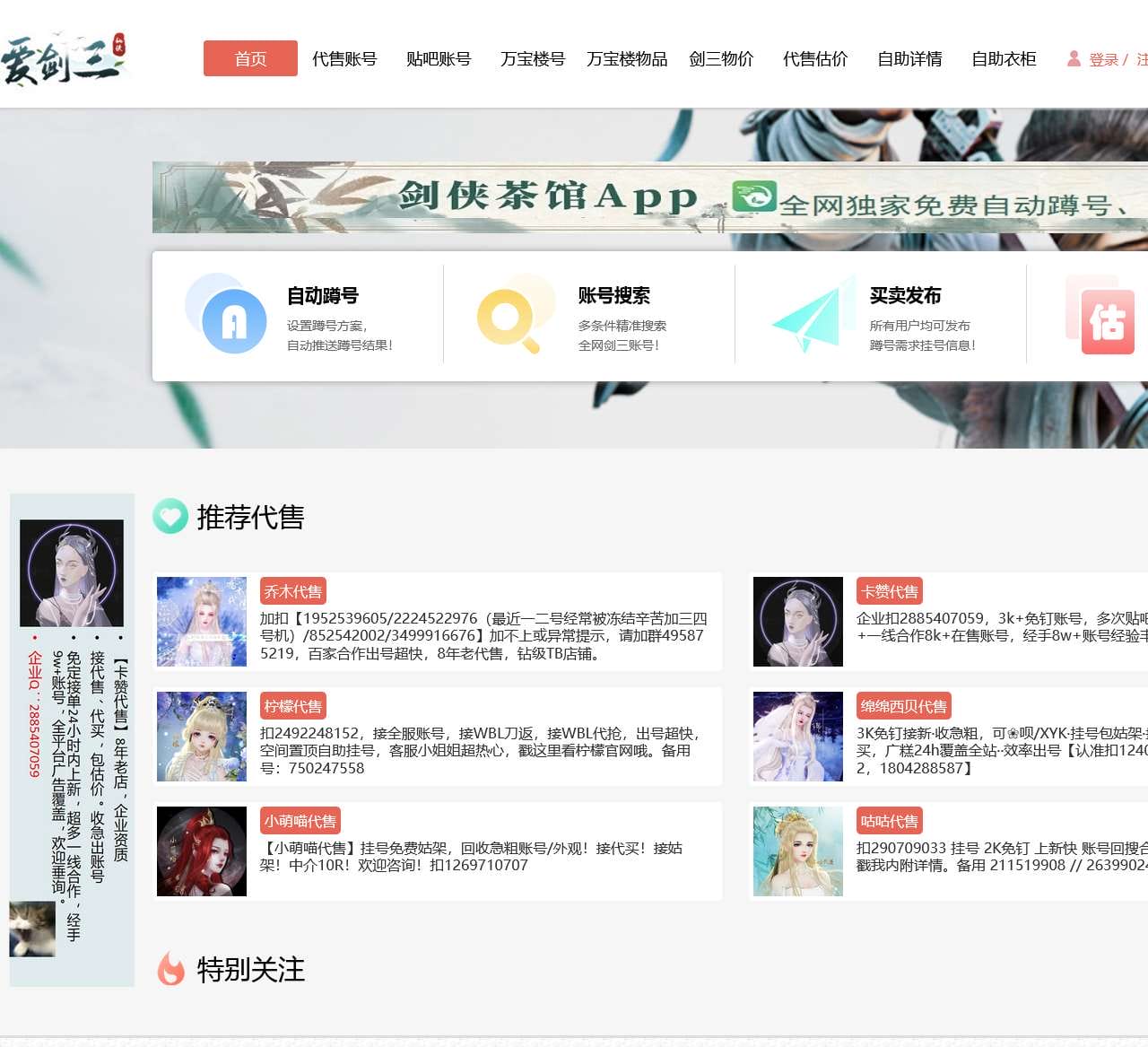This screenshot has height=1047, width=1148.
Task: Open the 首页 home tab
Action: 250,58
